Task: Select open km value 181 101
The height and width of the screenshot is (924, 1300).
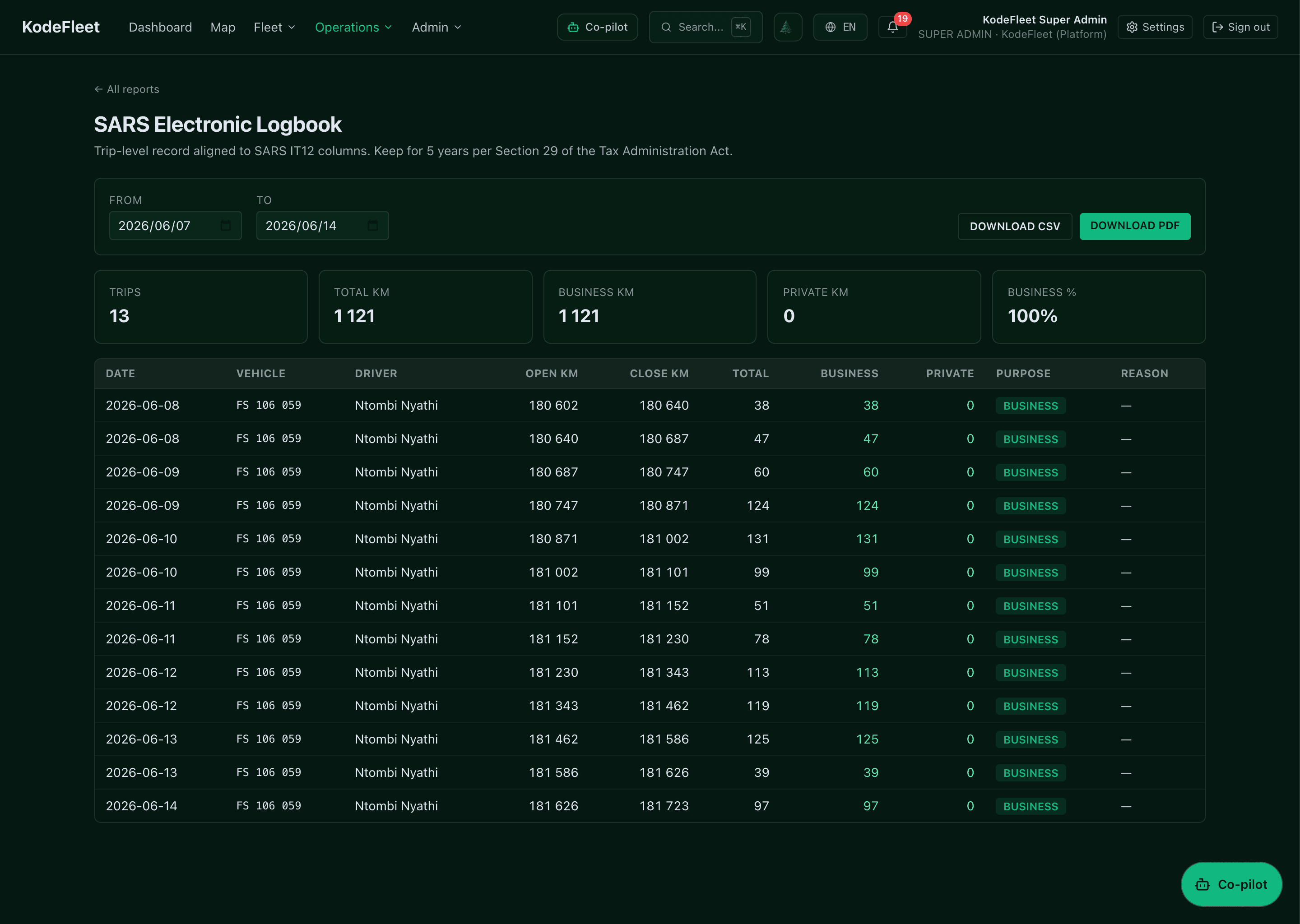Action: [553, 605]
